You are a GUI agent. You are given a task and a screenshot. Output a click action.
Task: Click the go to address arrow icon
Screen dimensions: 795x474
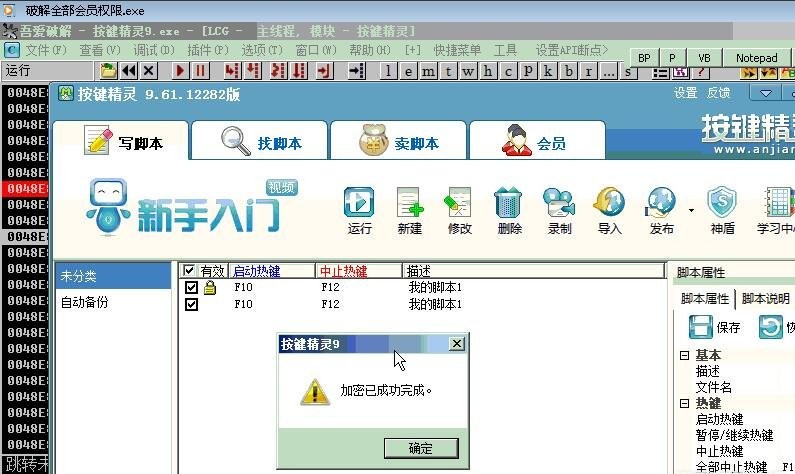click(x=356, y=70)
